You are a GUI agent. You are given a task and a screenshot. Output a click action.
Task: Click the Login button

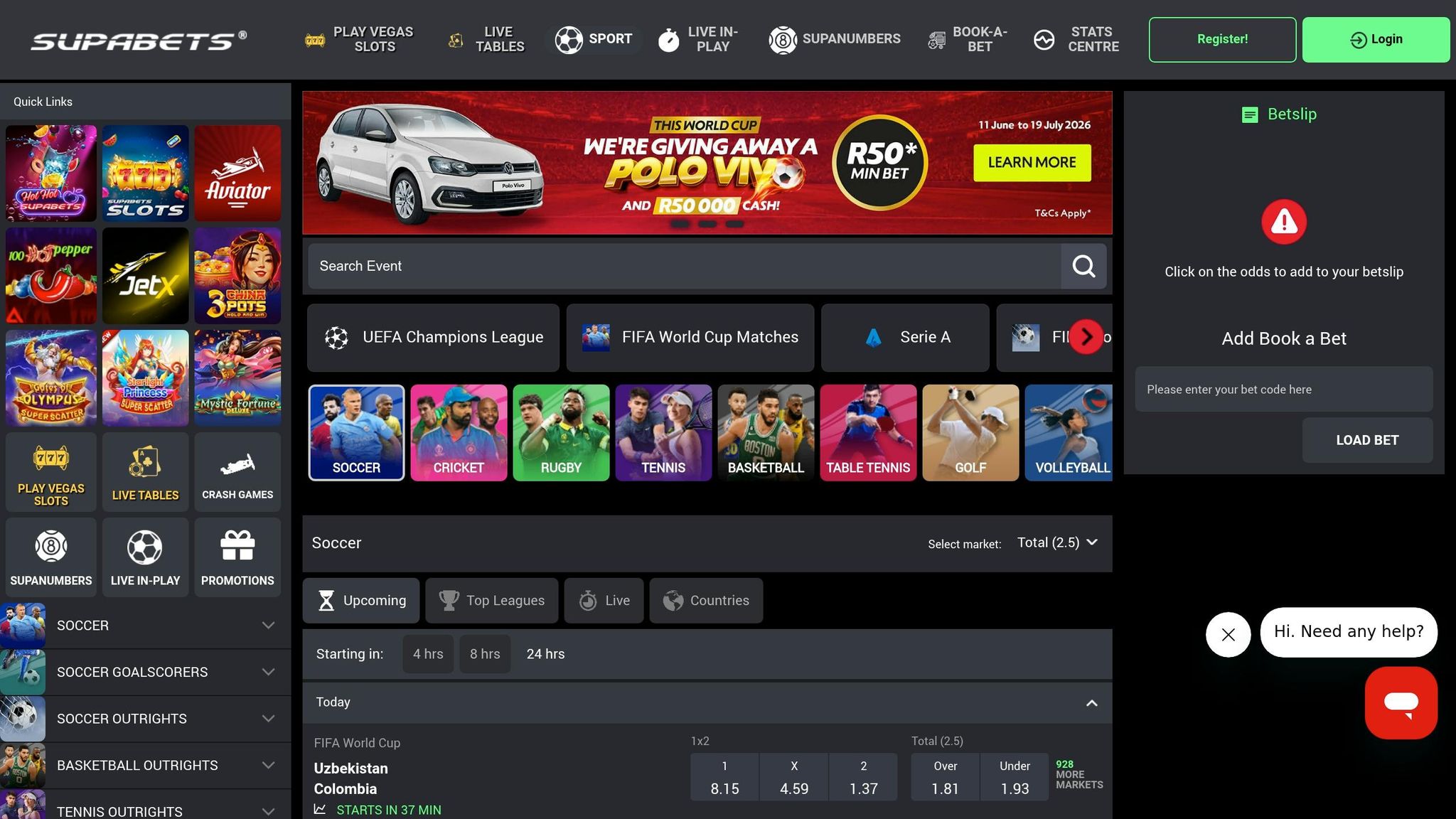click(1376, 39)
